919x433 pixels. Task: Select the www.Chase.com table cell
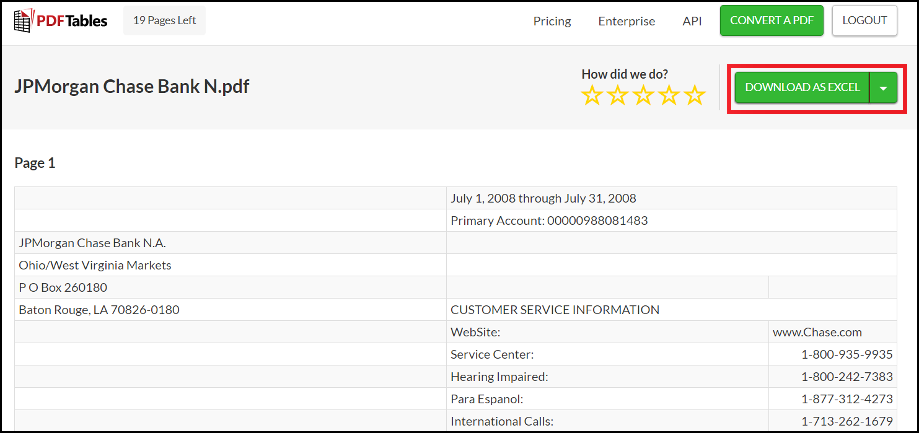coord(832,332)
